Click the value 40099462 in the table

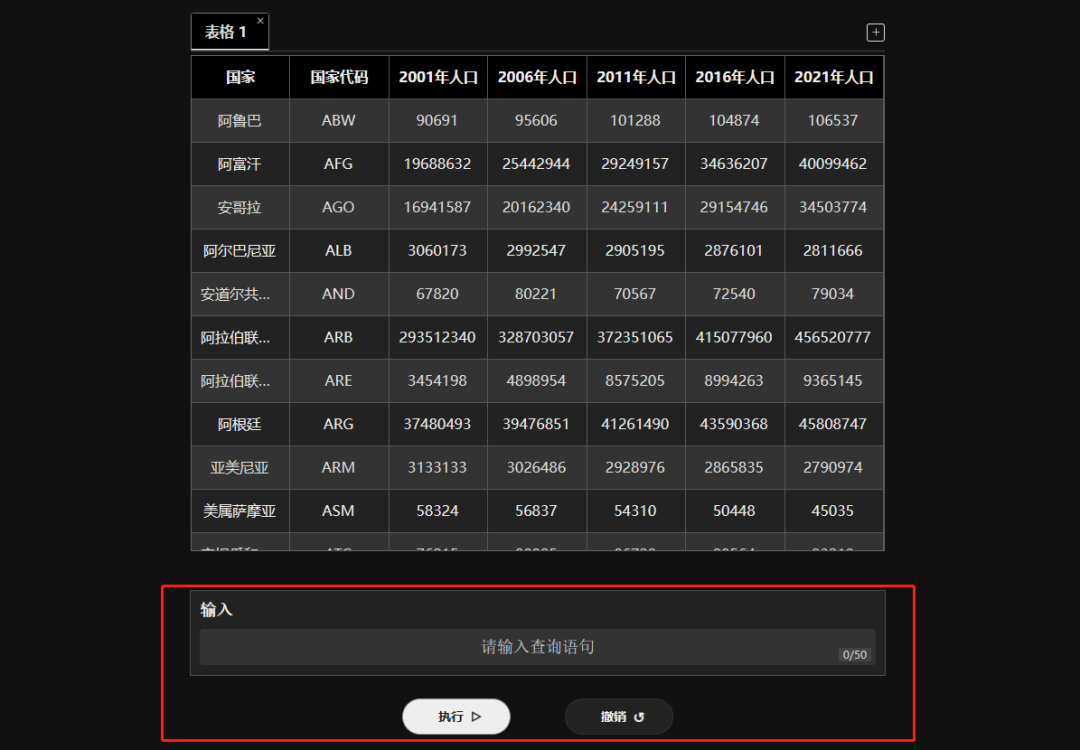coord(833,164)
